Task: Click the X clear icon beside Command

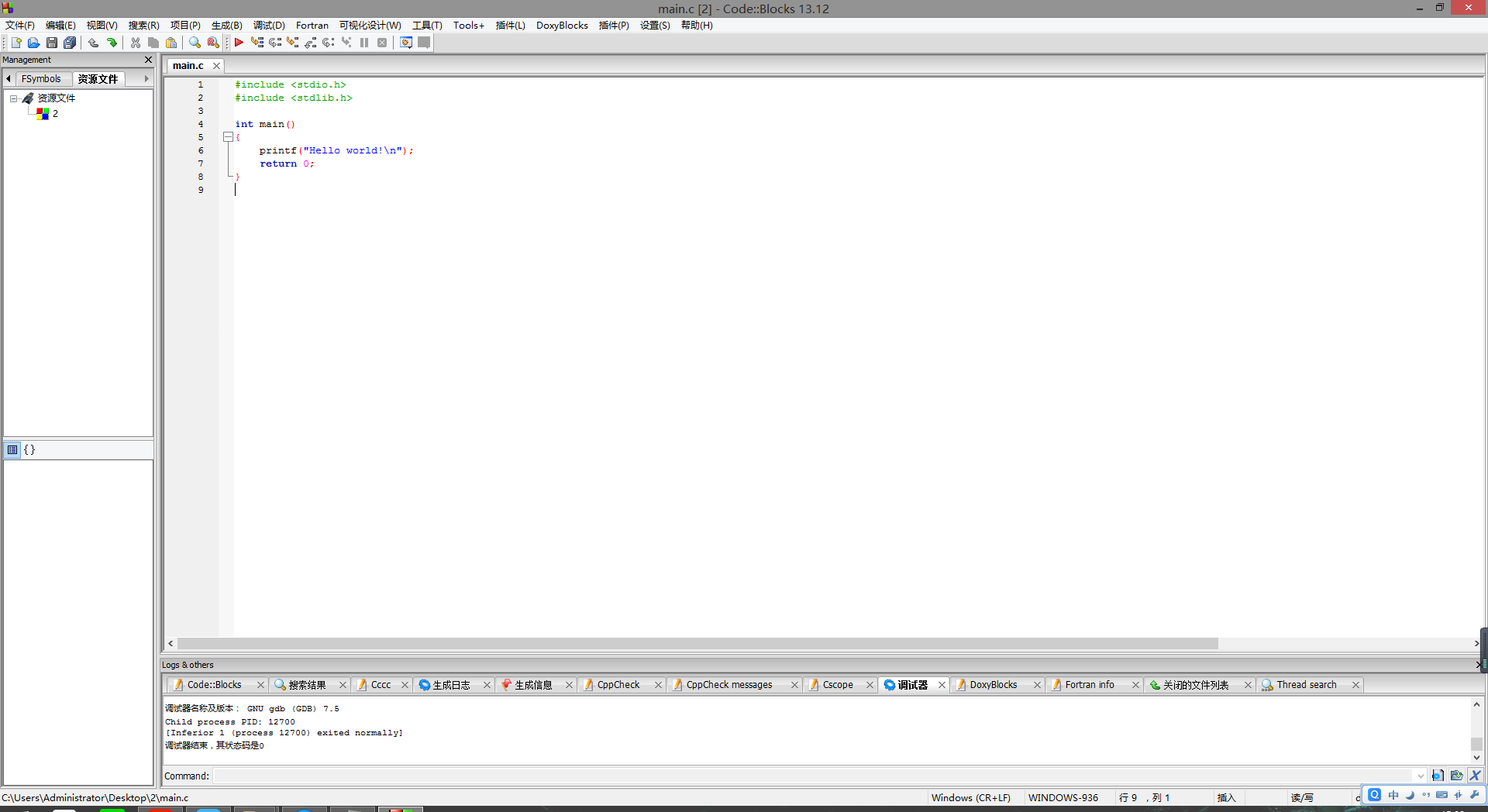Action: (x=1475, y=776)
